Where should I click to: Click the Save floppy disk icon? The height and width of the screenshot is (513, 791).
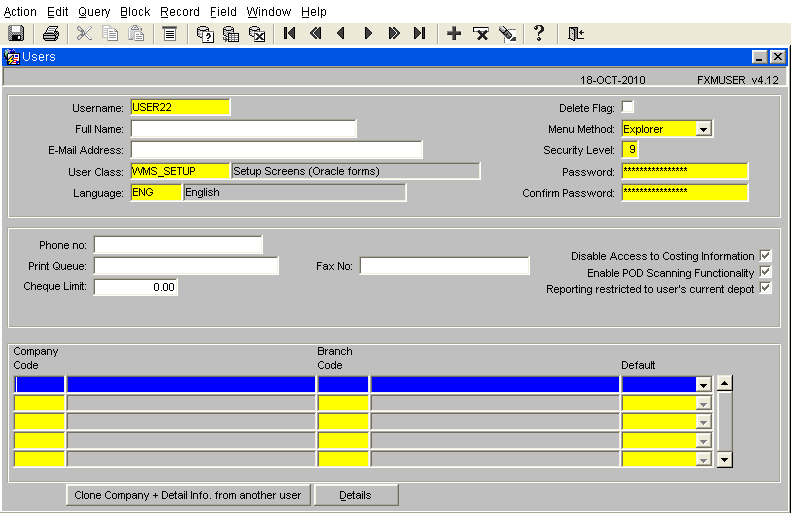point(16,34)
